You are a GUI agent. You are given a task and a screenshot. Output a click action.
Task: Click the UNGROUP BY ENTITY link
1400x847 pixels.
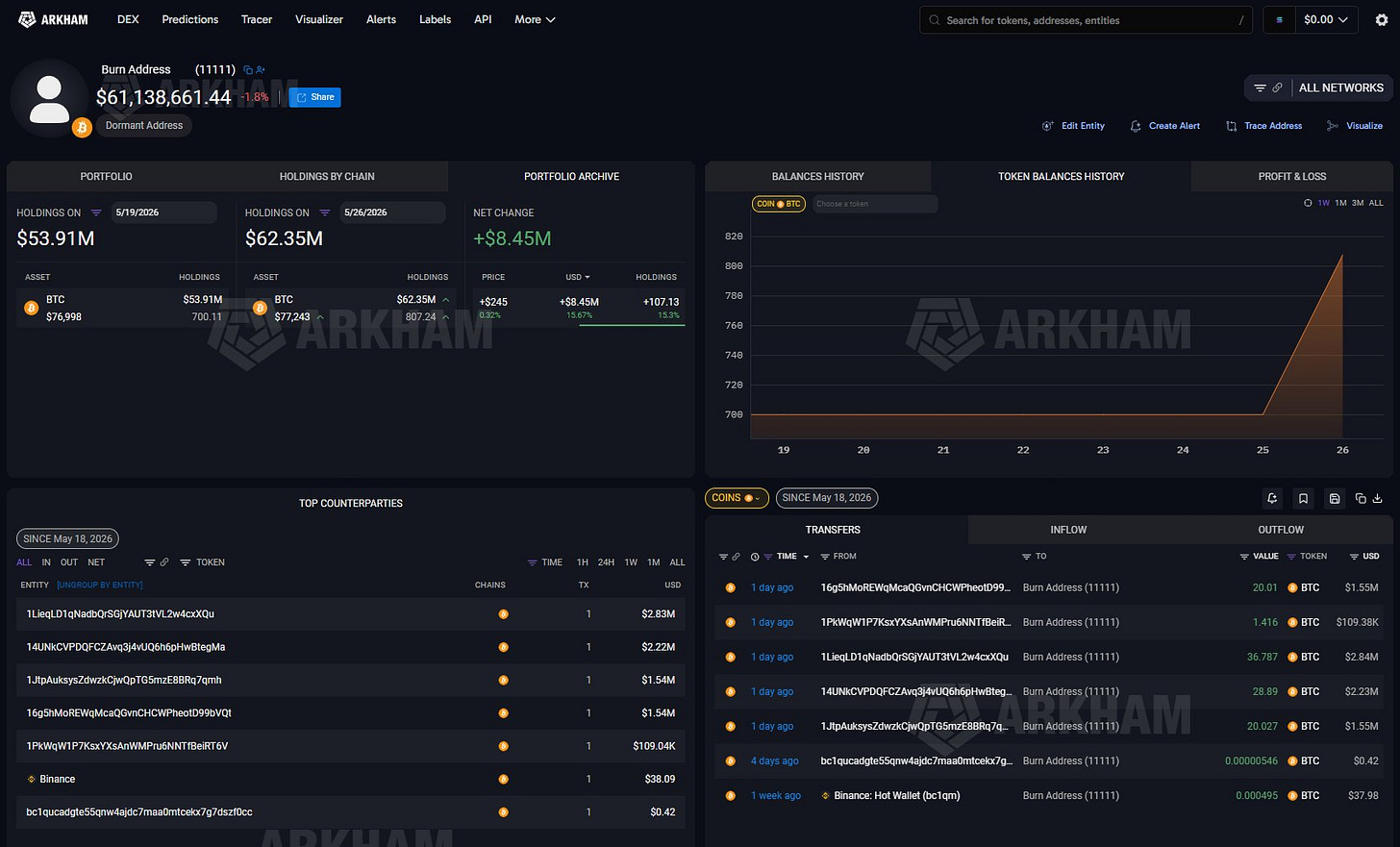pyautogui.click(x=100, y=585)
